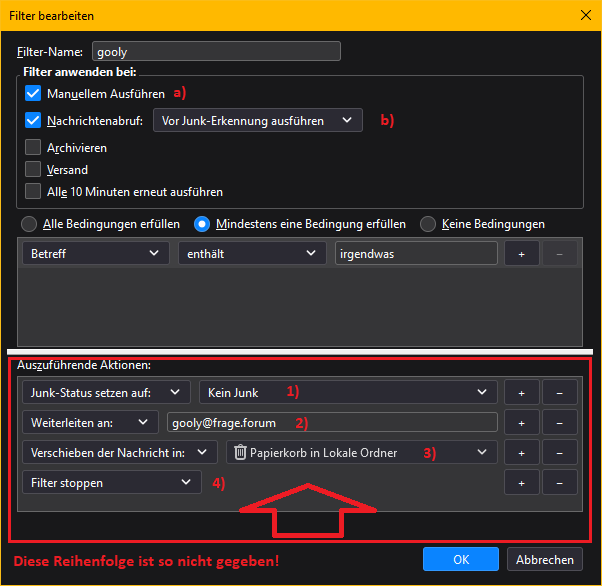Remove the Filter stoppen action row
The image size is (602, 586).
pos(559,483)
